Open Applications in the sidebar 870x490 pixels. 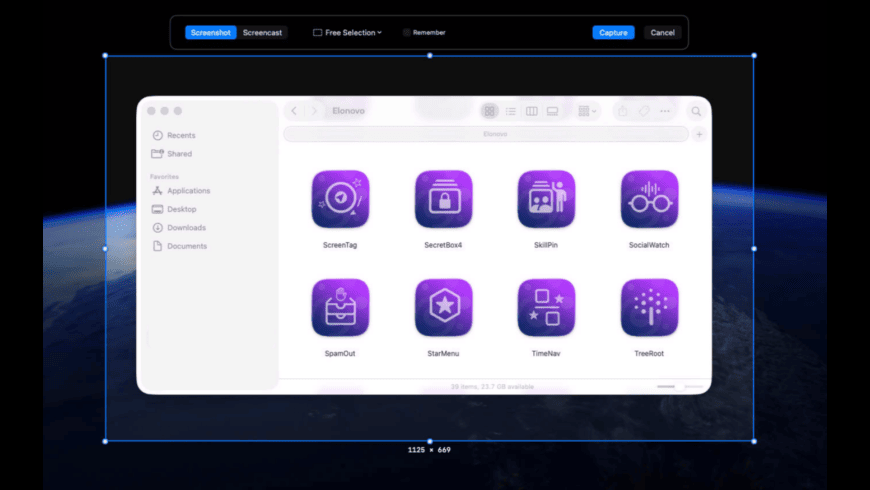click(x=181, y=191)
